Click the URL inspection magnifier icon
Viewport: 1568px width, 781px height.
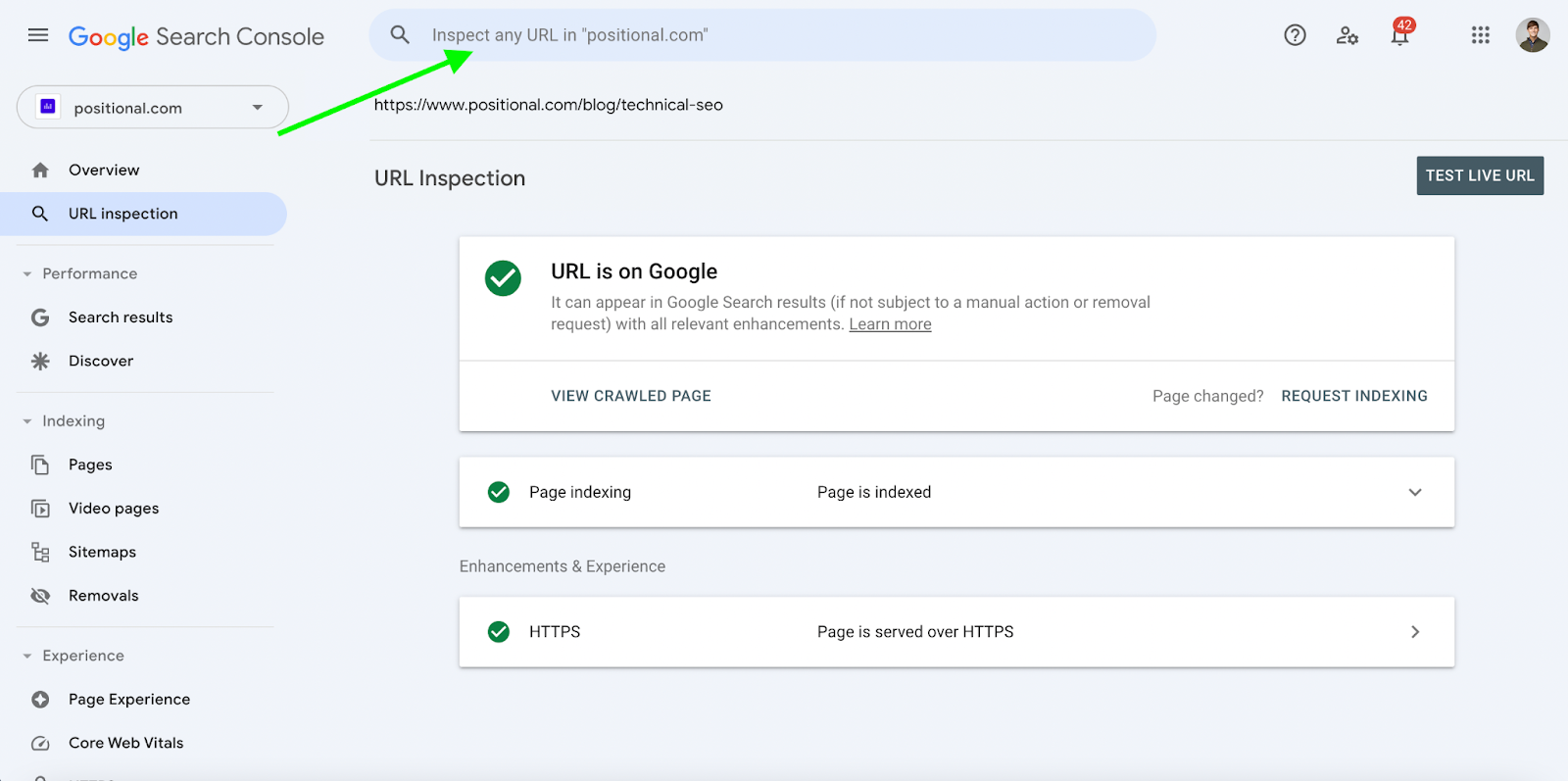pos(40,214)
